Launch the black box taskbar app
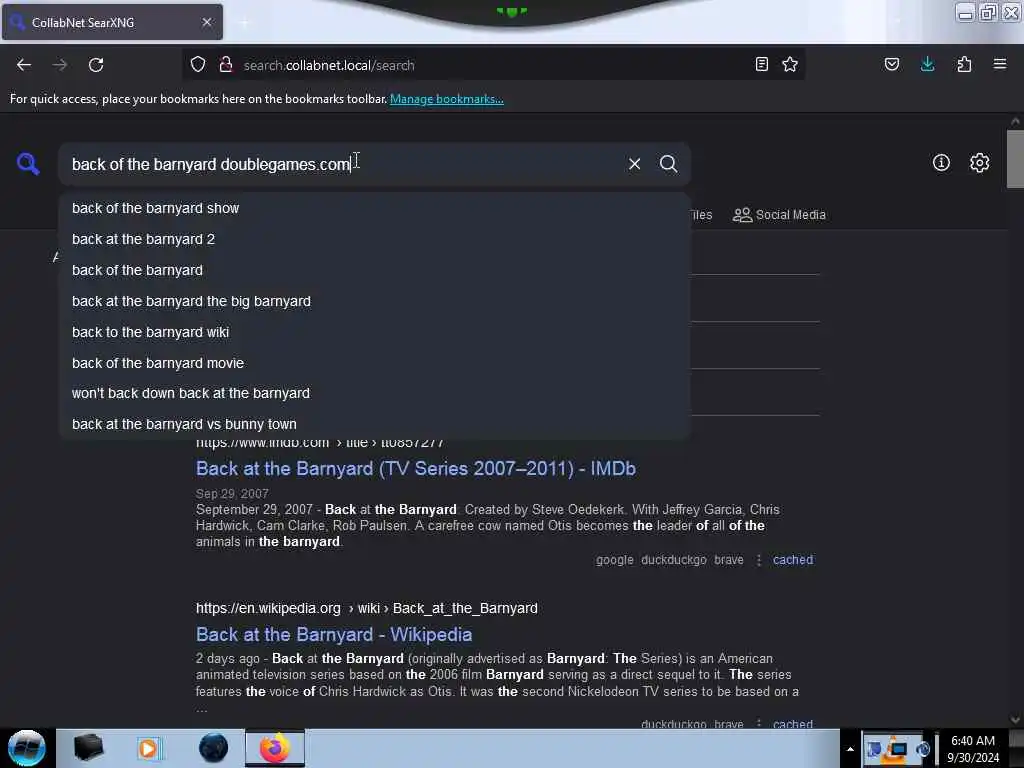 [x=88, y=748]
